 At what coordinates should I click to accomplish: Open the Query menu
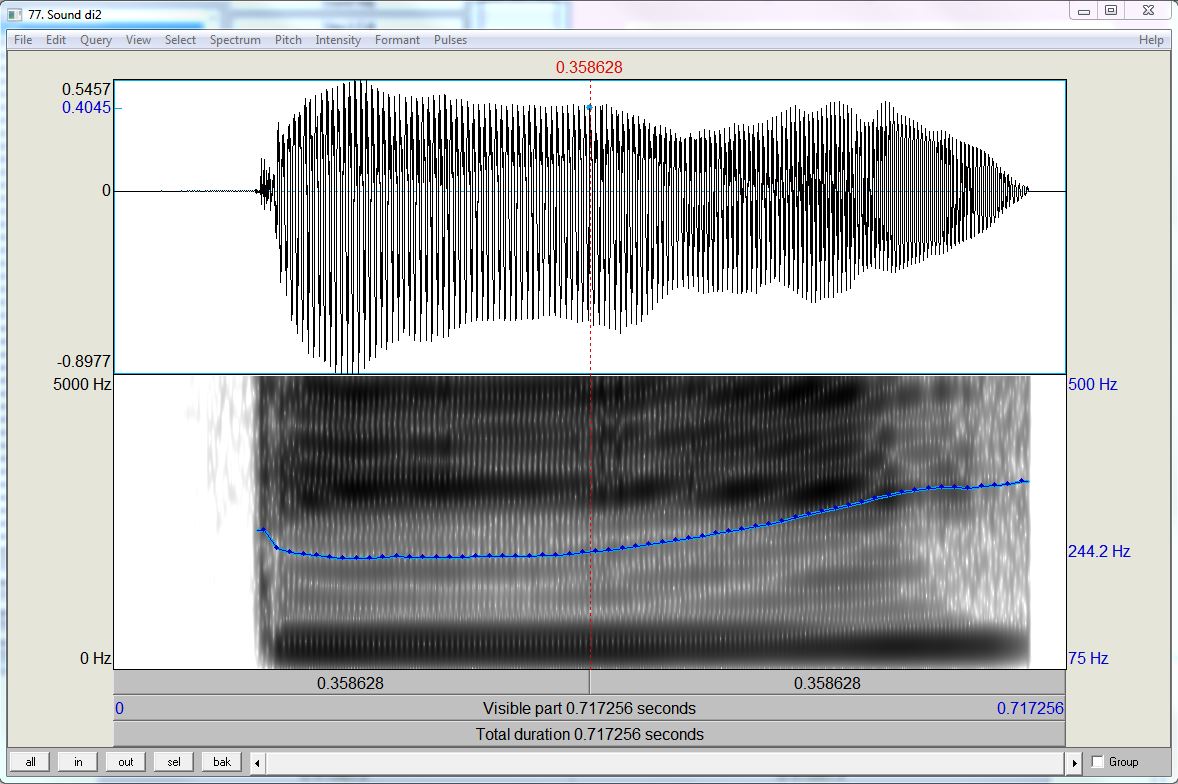pos(96,40)
